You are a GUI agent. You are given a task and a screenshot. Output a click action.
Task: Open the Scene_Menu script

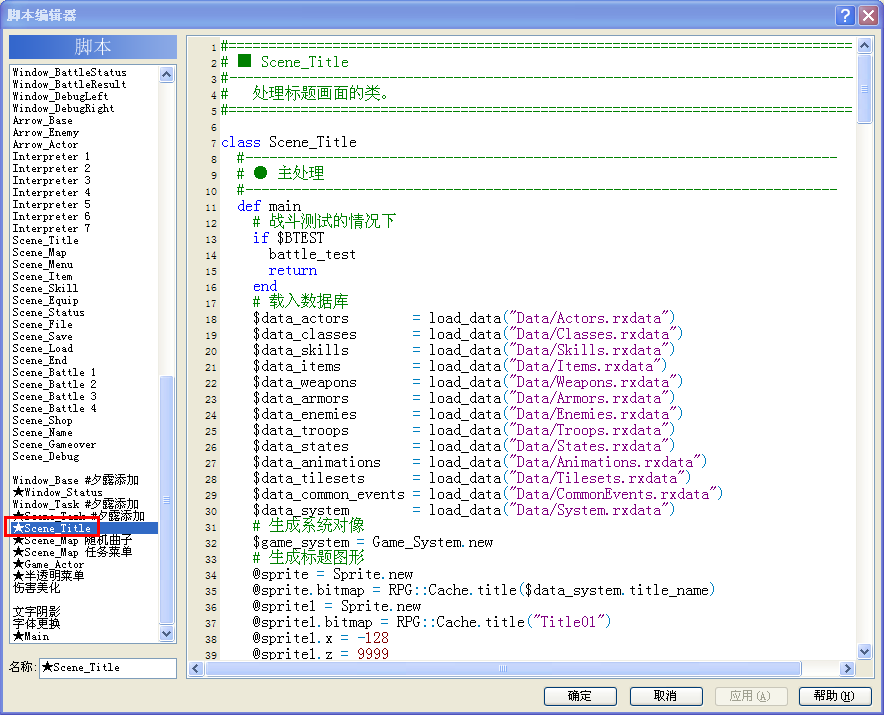click(43, 264)
